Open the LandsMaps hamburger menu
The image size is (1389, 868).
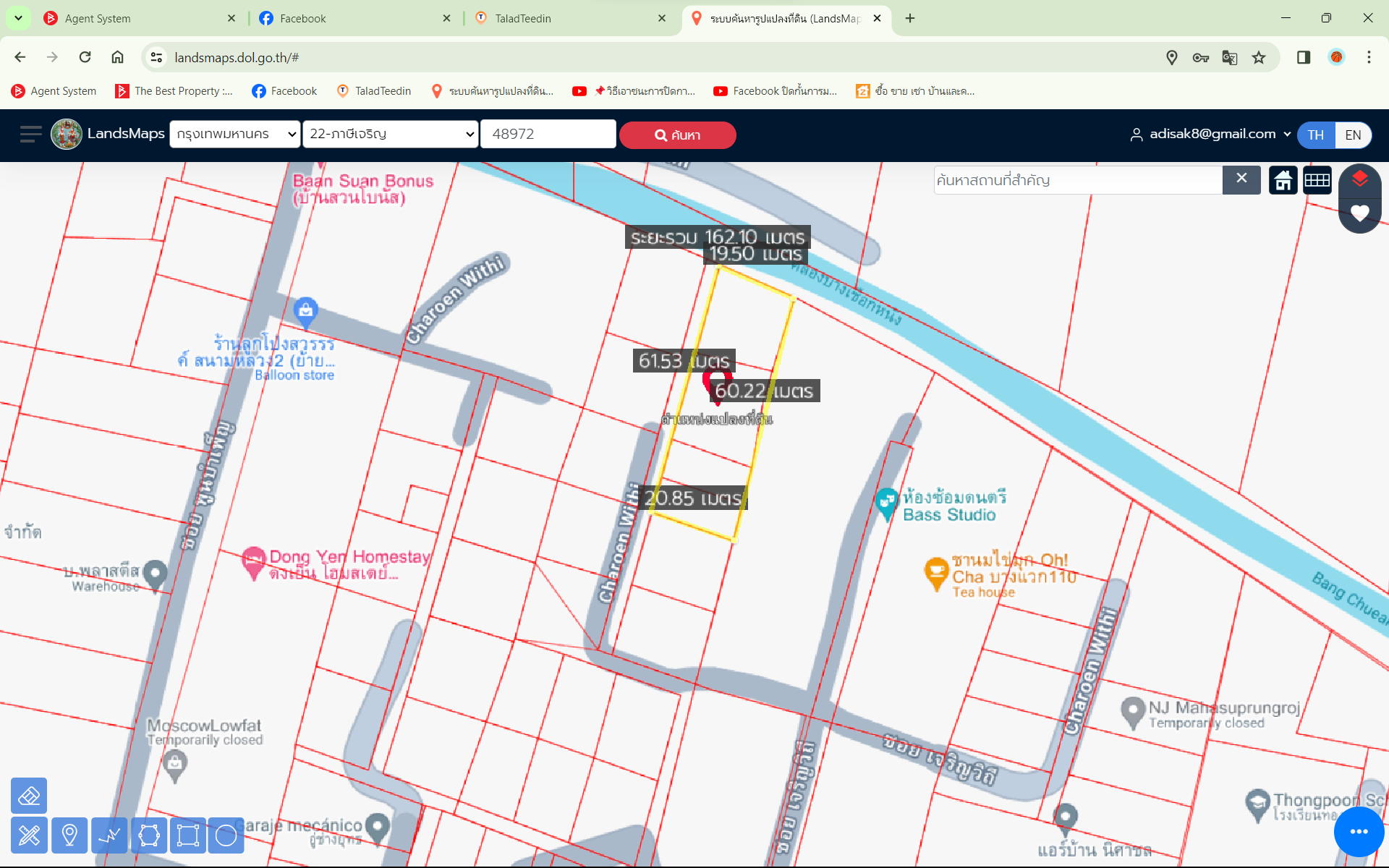click(x=30, y=135)
